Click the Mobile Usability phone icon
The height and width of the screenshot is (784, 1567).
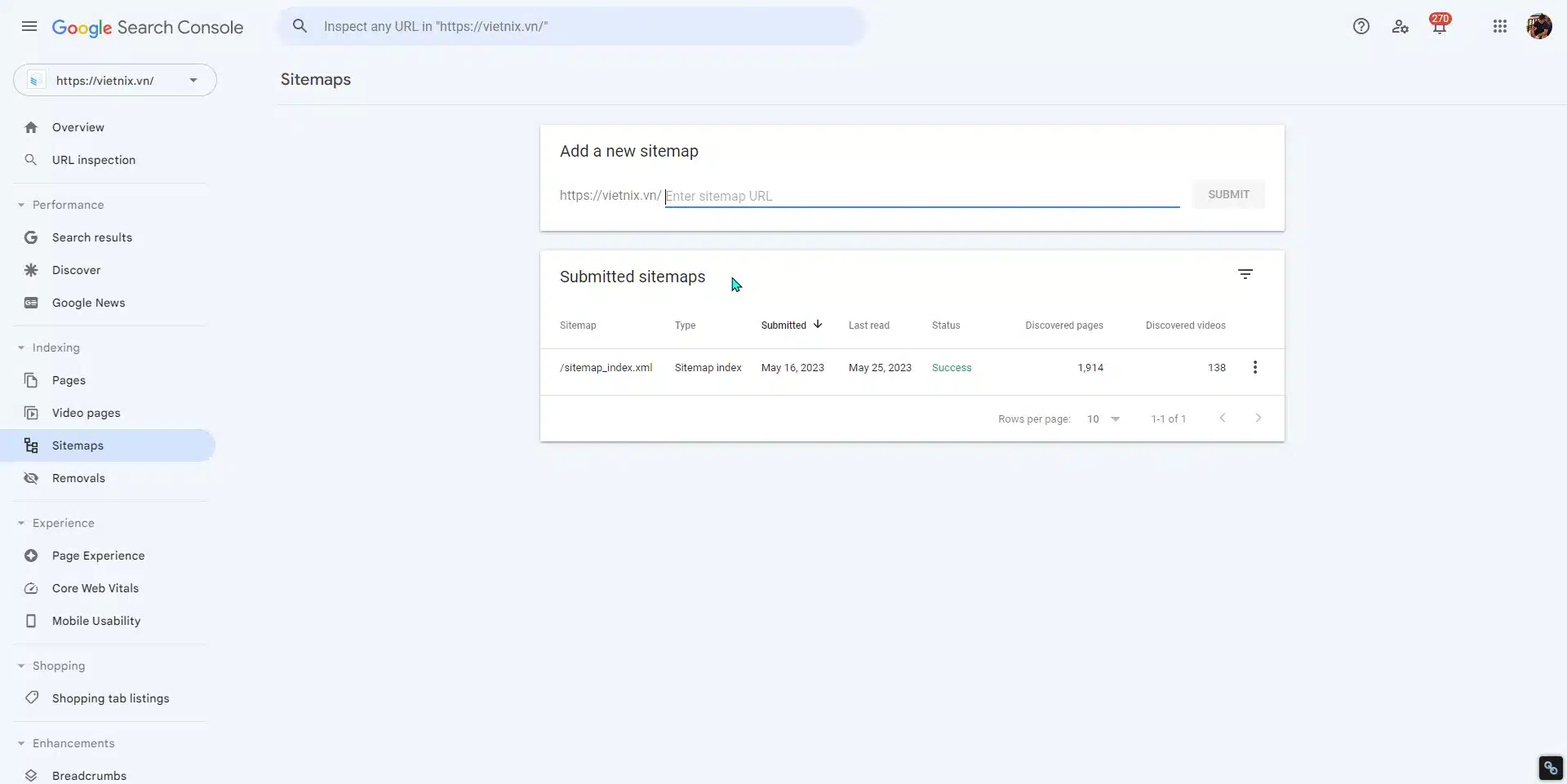(x=31, y=621)
